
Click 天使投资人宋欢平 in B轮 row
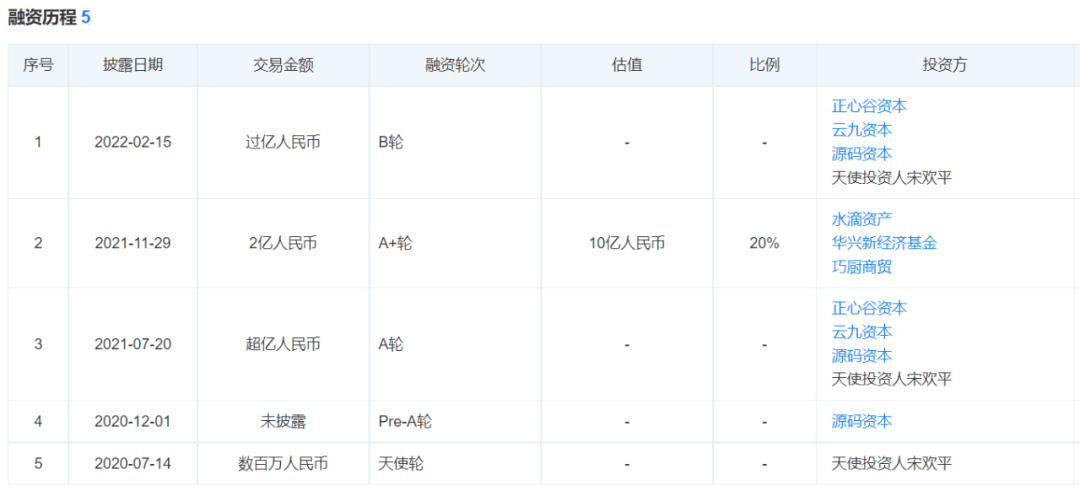[892, 178]
